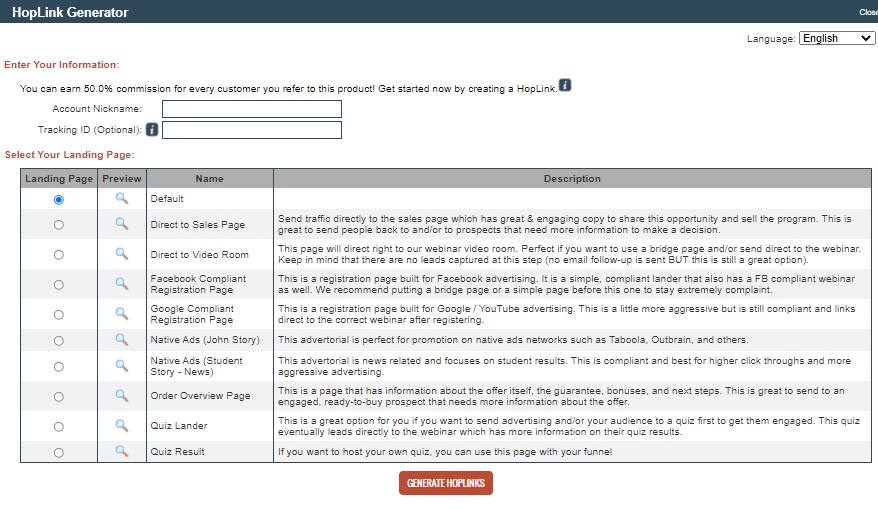Click the Quiz Result description text

445,452
